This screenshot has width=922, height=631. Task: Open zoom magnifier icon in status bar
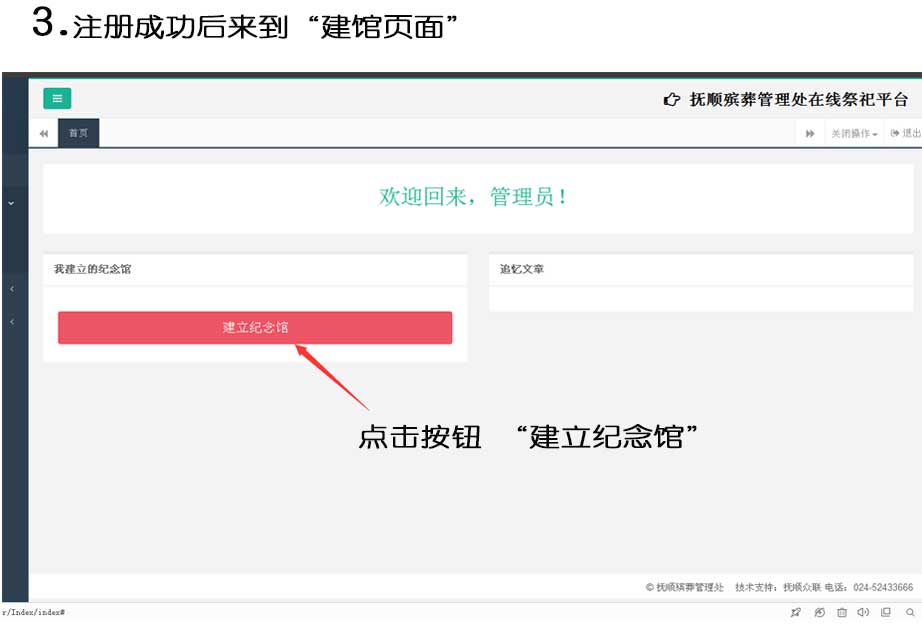[x=910, y=612]
